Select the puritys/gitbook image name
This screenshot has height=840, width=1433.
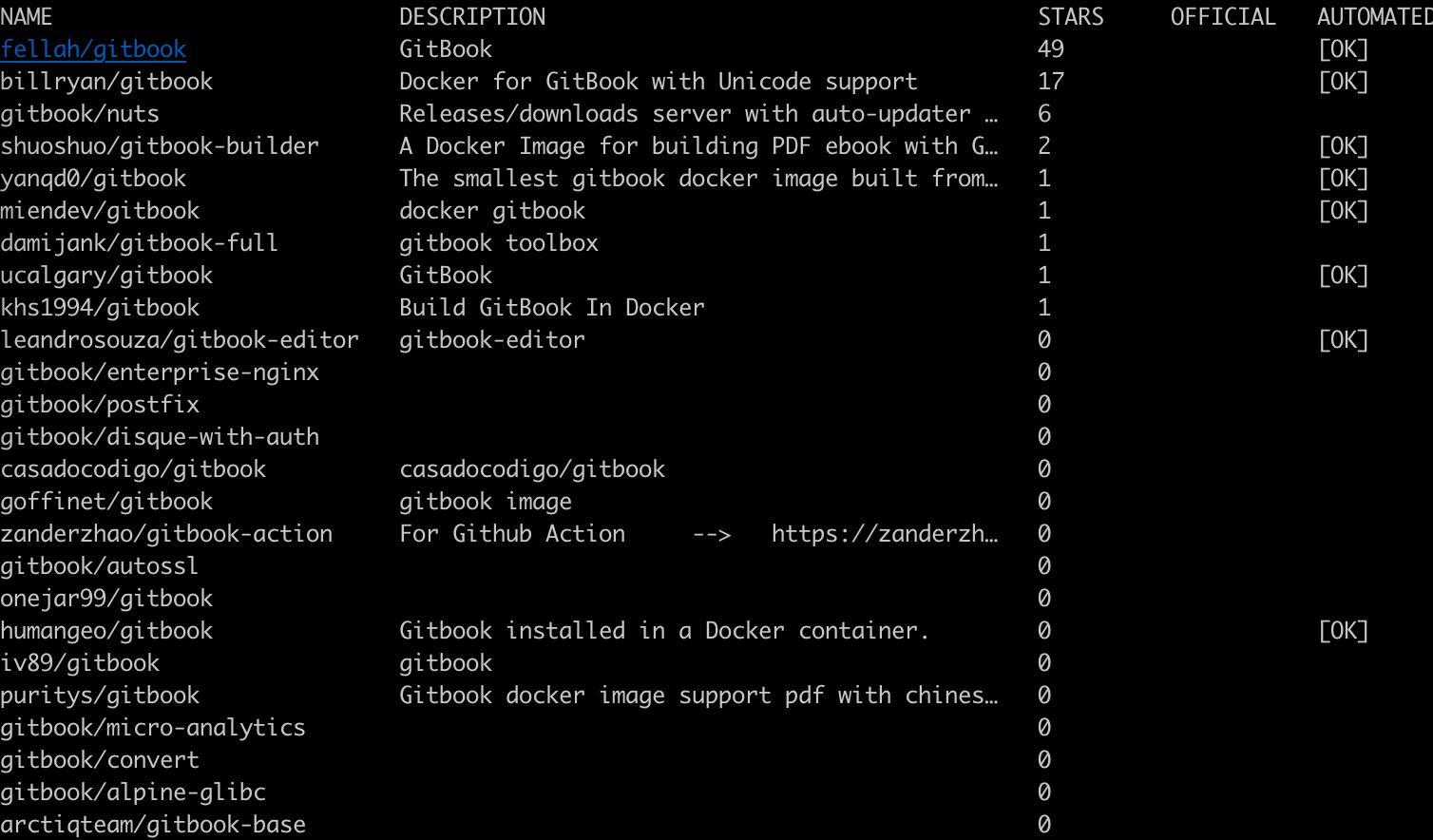tap(100, 696)
